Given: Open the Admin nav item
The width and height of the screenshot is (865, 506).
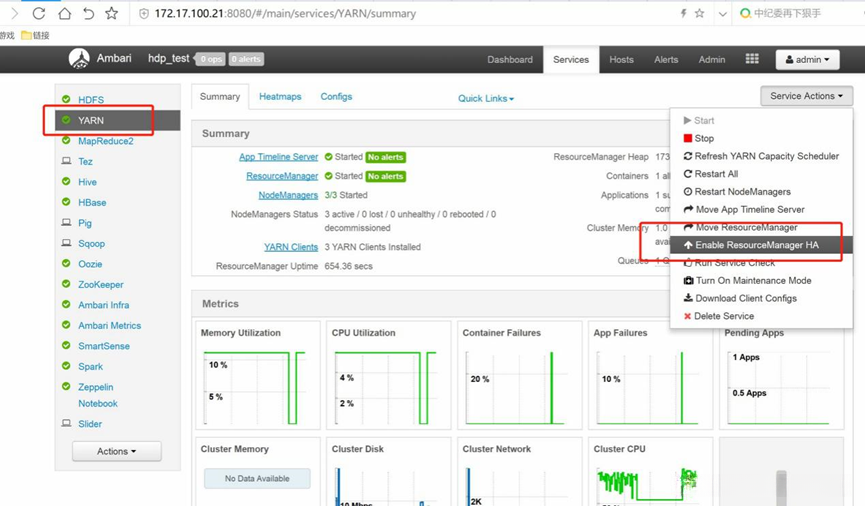Looking at the screenshot, I should pos(712,60).
